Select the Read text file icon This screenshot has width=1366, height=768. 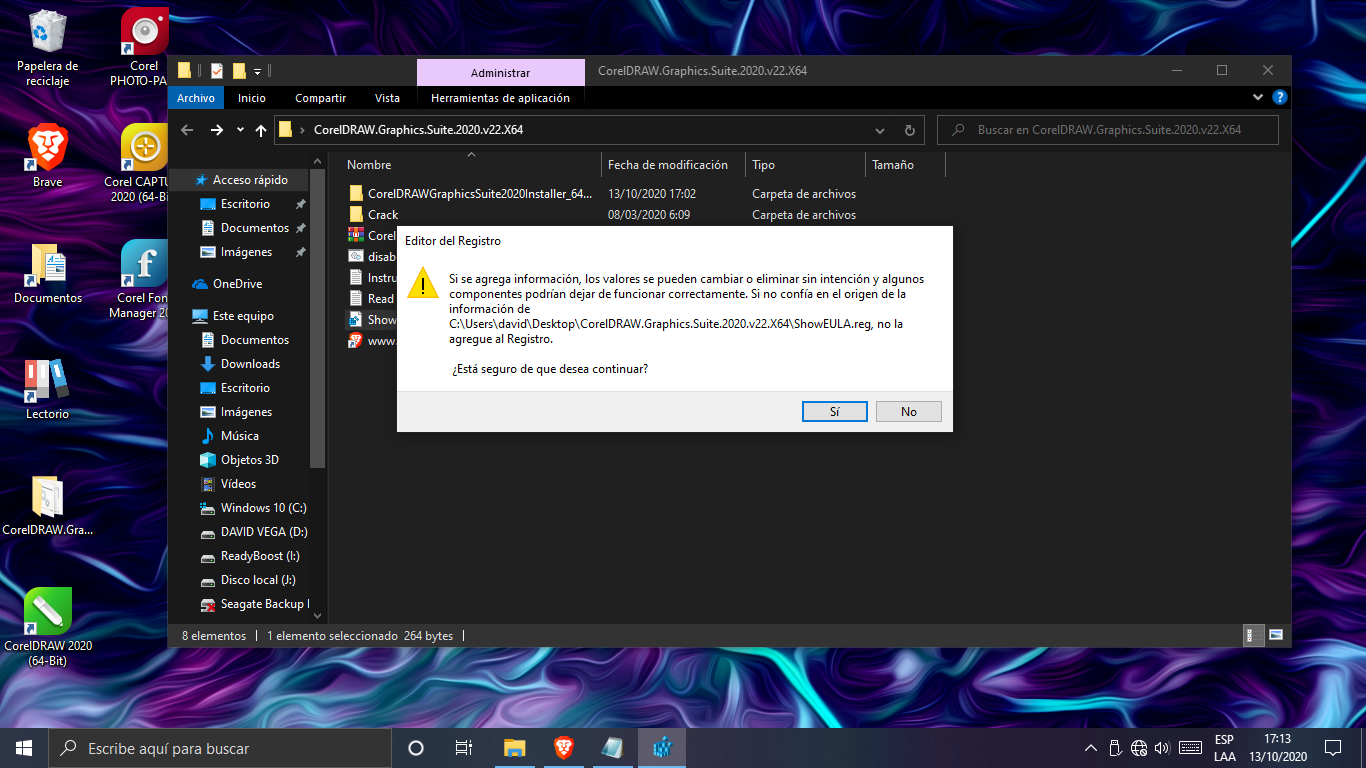pyautogui.click(x=355, y=298)
